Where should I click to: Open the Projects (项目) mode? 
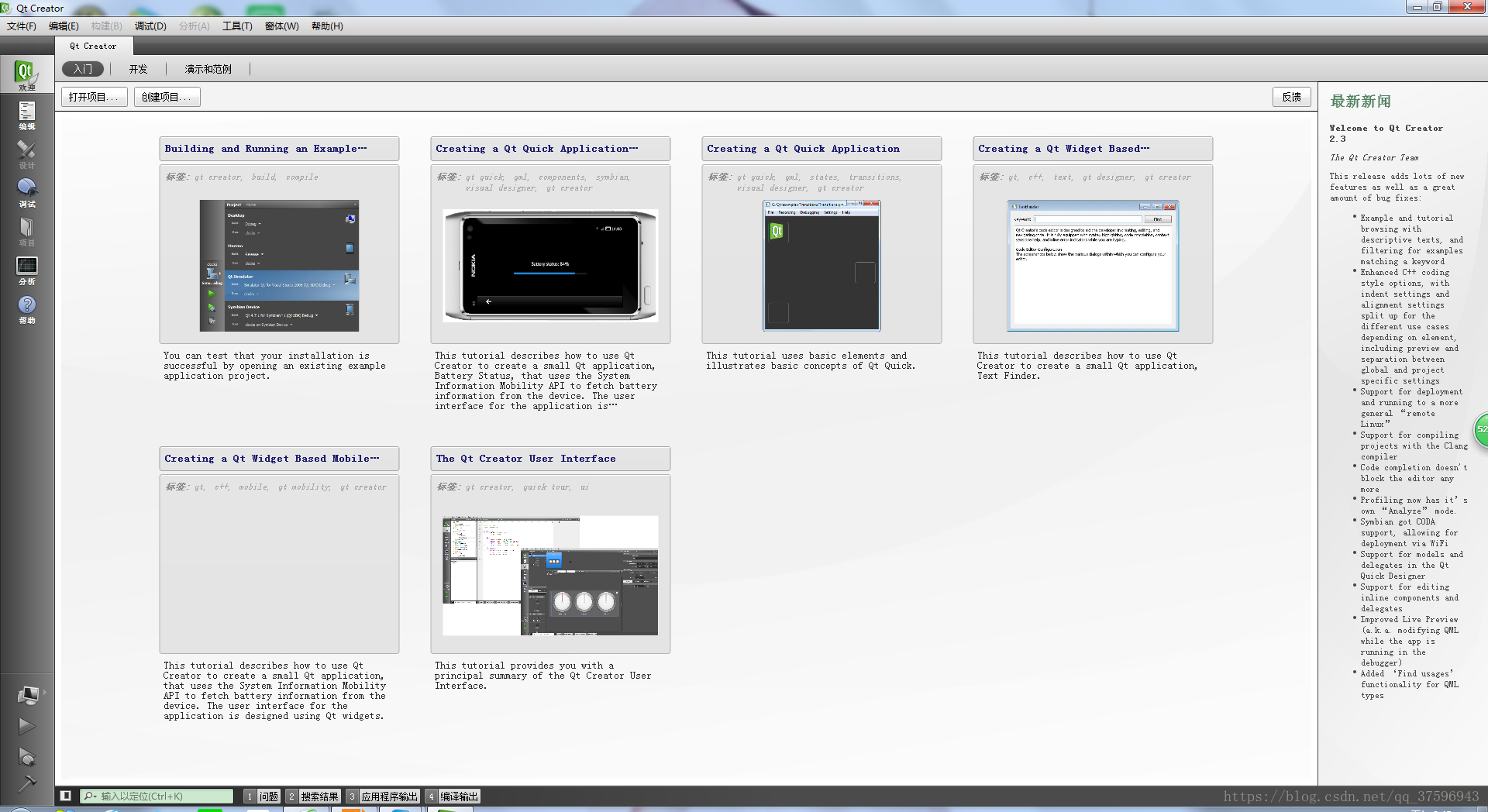tap(26, 231)
